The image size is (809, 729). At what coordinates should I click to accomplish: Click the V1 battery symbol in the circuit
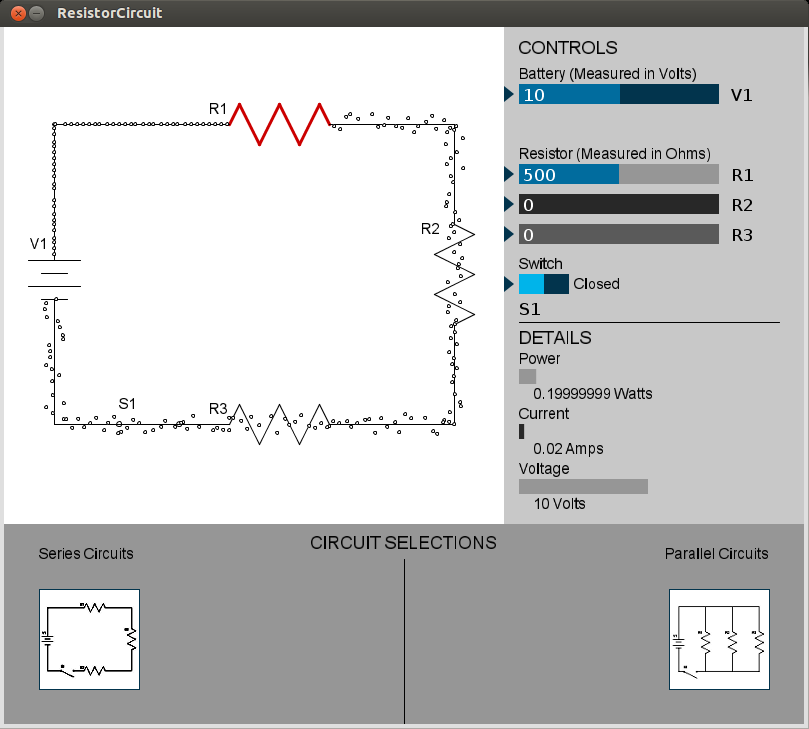click(54, 279)
